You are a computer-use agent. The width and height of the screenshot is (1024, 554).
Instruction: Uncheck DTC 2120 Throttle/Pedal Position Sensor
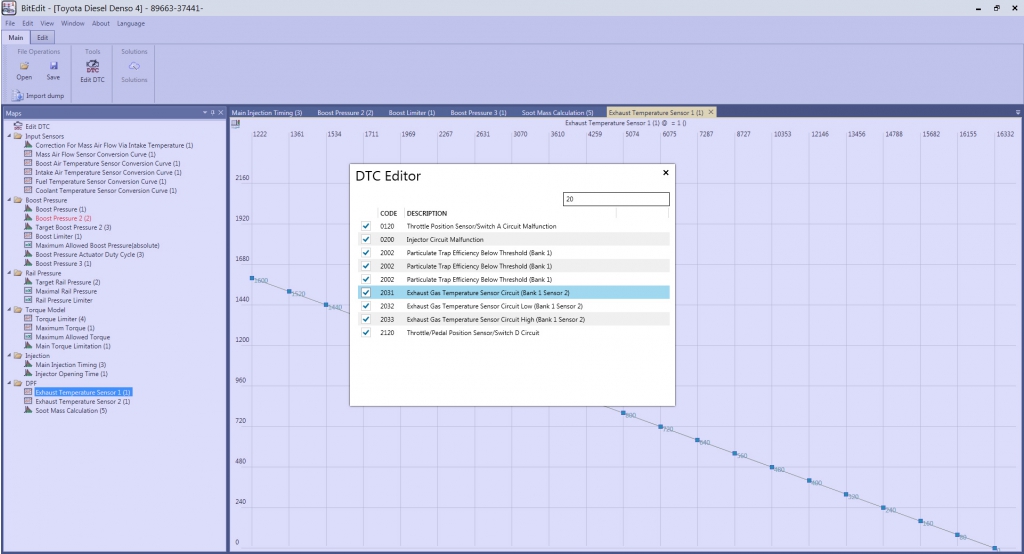[366, 333]
